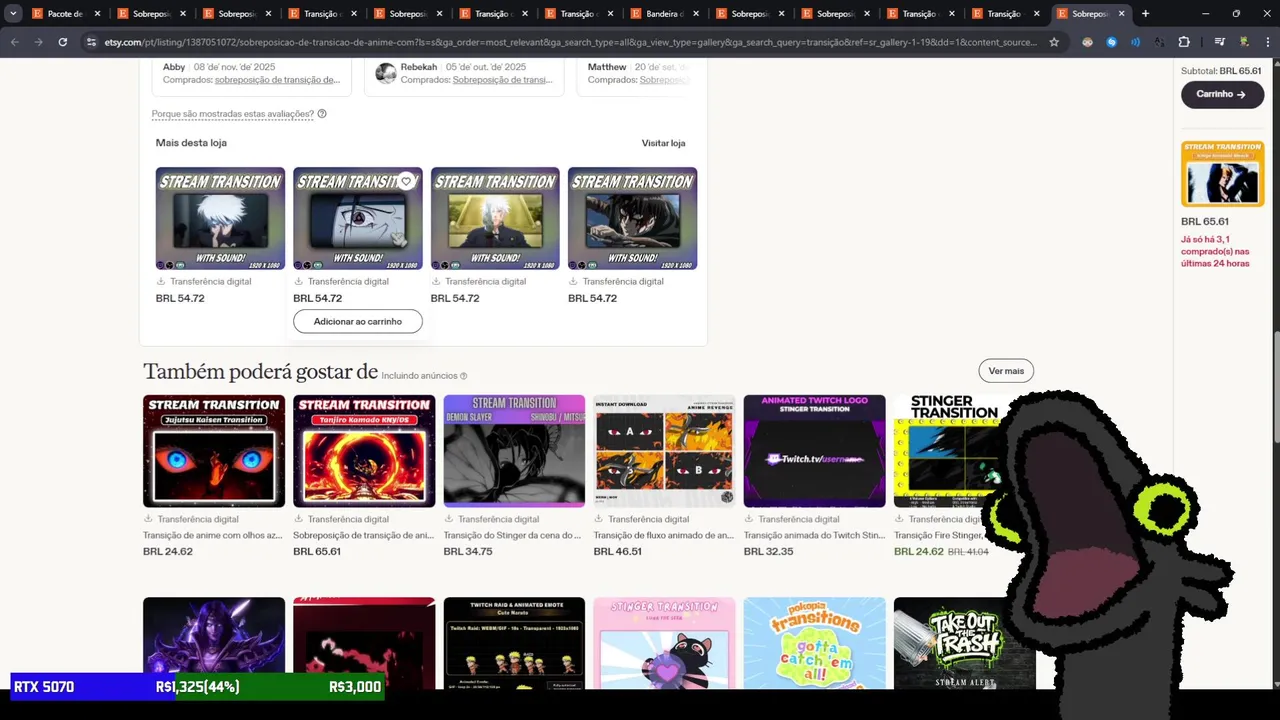Click 'Subtotal: BRL 65.61' text in sidebar
This screenshot has height=720, width=1280.
(x=1221, y=71)
